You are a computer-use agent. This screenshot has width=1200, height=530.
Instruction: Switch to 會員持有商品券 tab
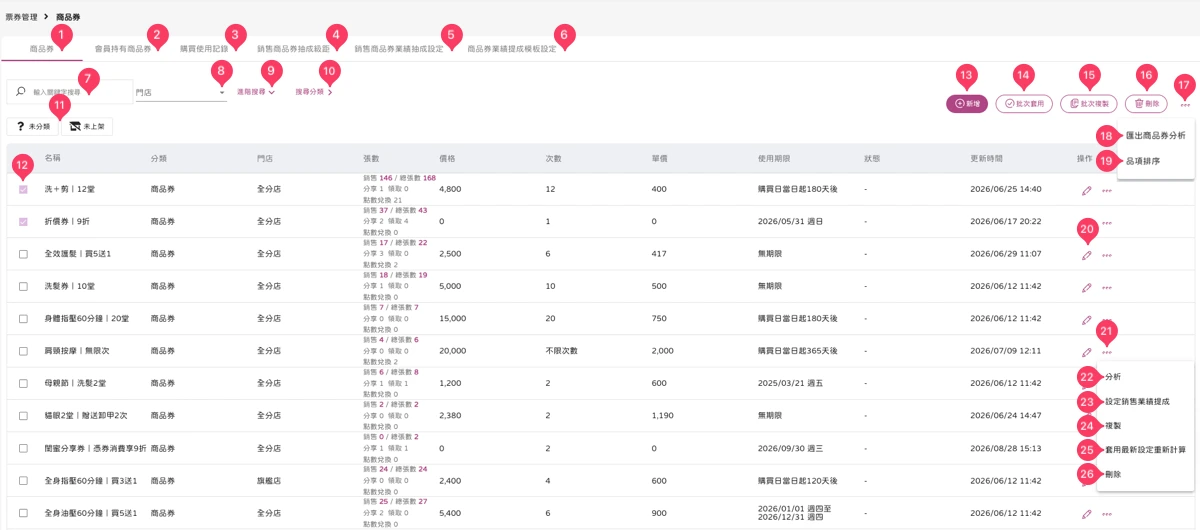[123, 47]
